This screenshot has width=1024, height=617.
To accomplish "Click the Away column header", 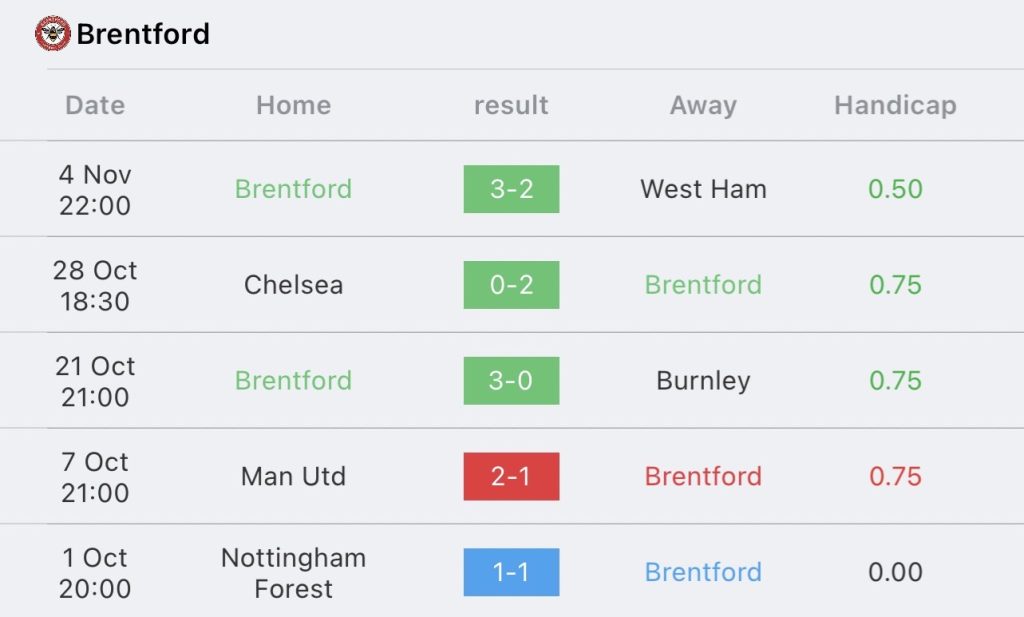I will 703,105.
